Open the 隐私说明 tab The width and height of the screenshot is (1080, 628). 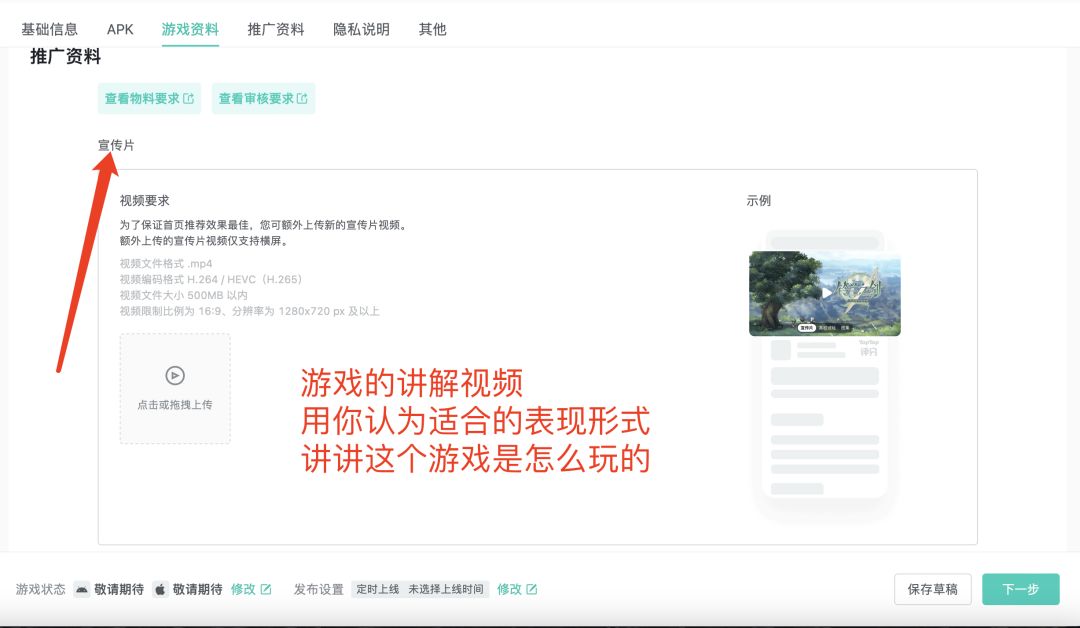click(x=361, y=30)
